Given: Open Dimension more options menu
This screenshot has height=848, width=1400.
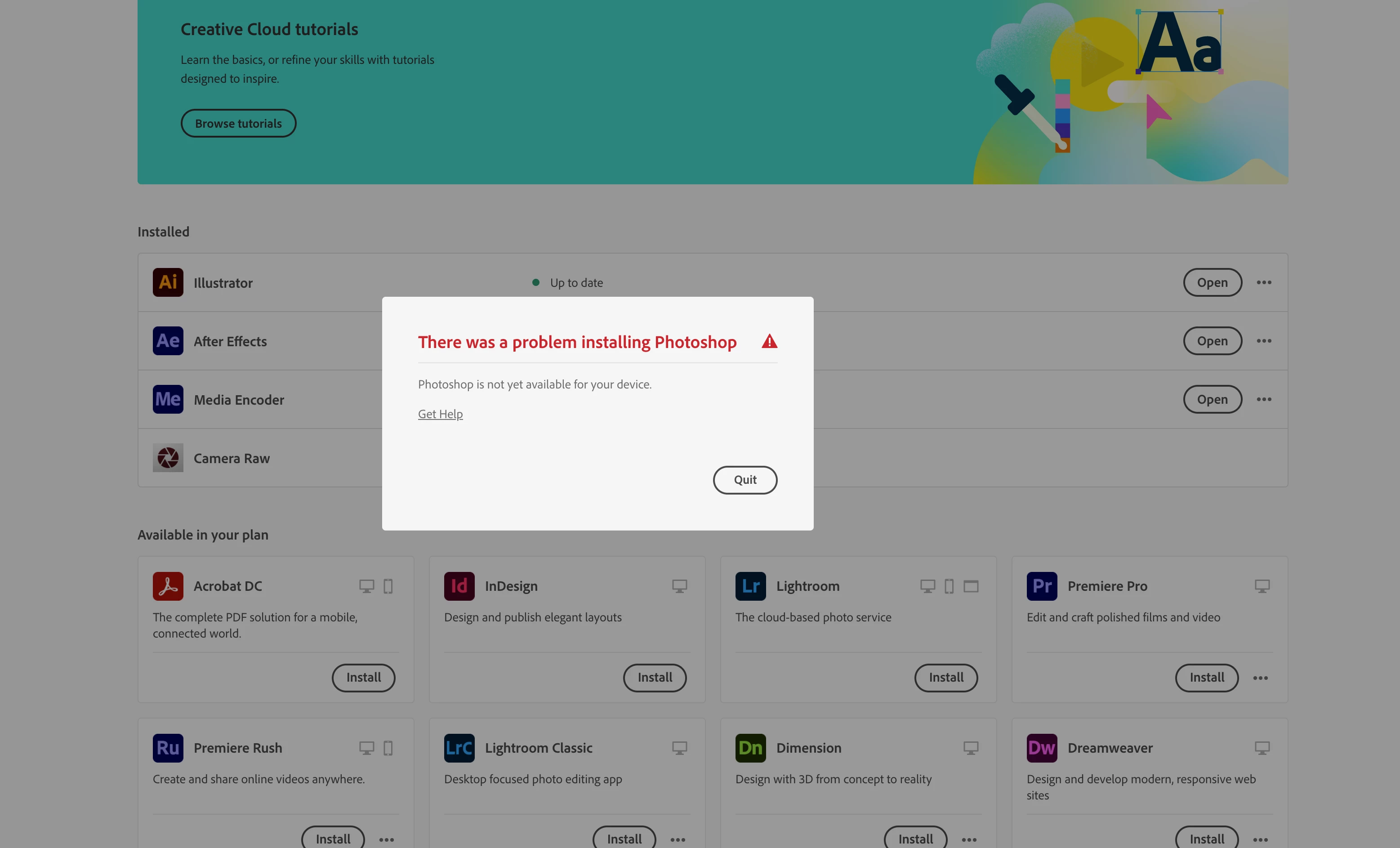Looking at the screenshot, I should point(969,839).
